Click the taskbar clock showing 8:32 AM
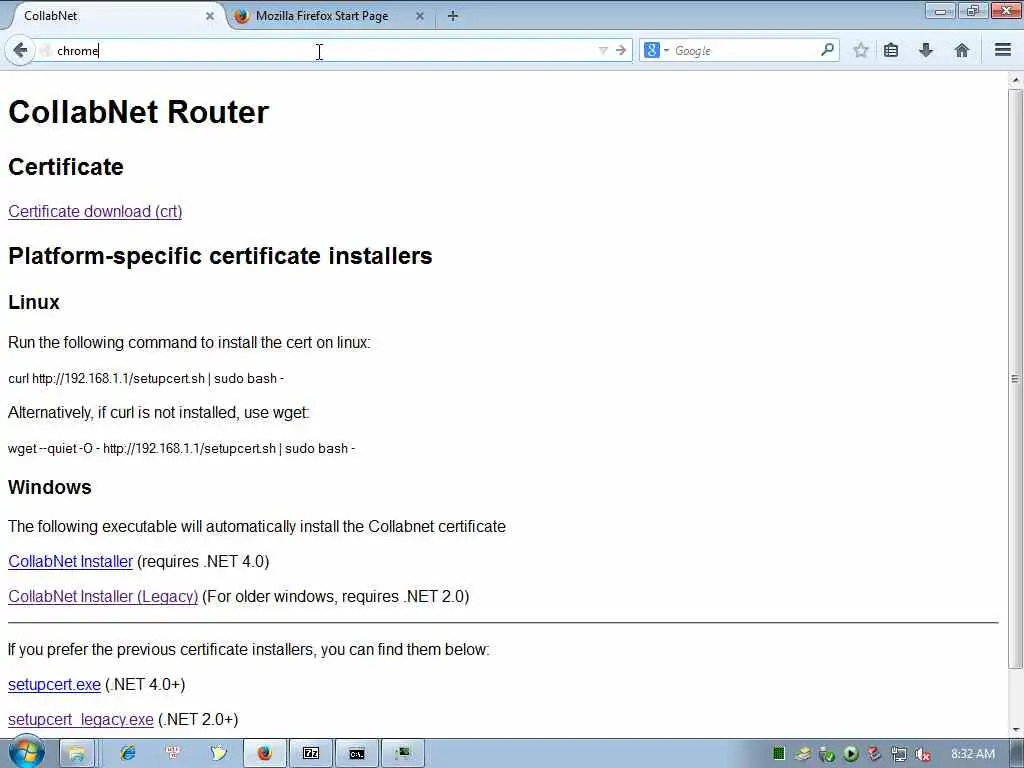 click(x=973, y=754)
